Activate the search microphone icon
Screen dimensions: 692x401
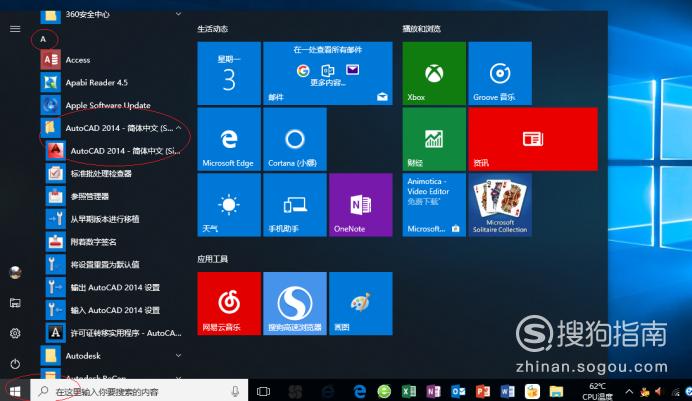(x=235, y=391)
